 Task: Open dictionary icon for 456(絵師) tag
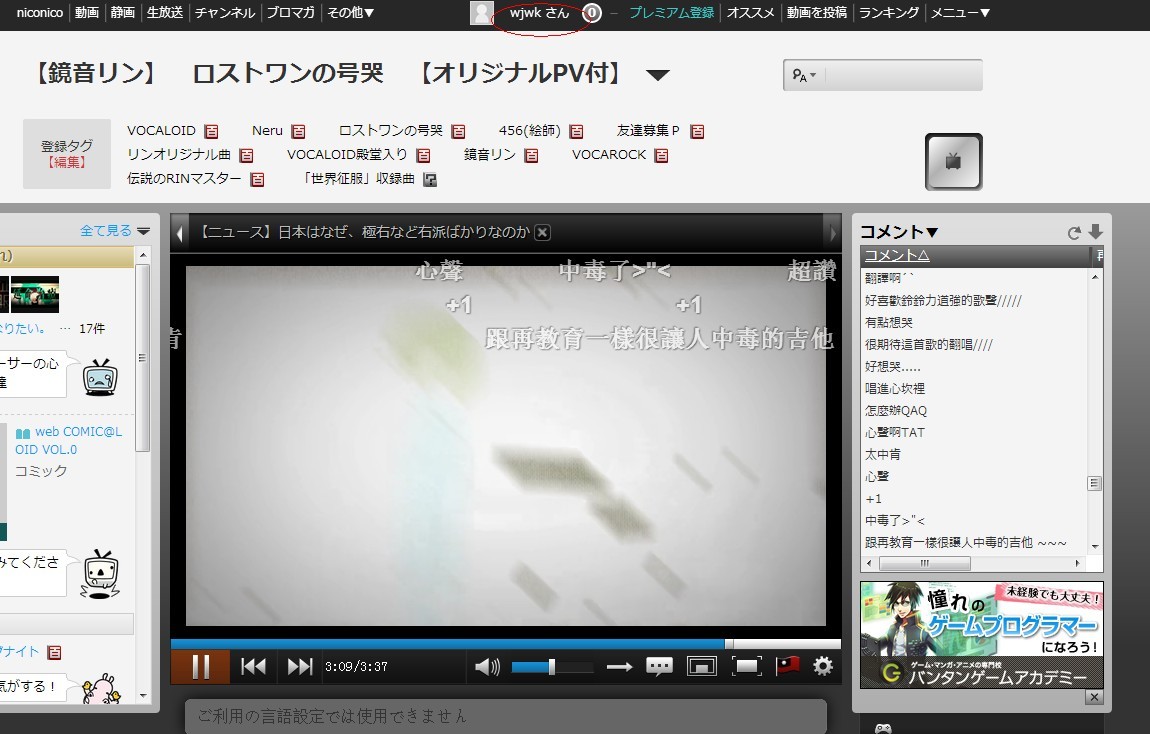pyautogui.click(x=576, y=131)
